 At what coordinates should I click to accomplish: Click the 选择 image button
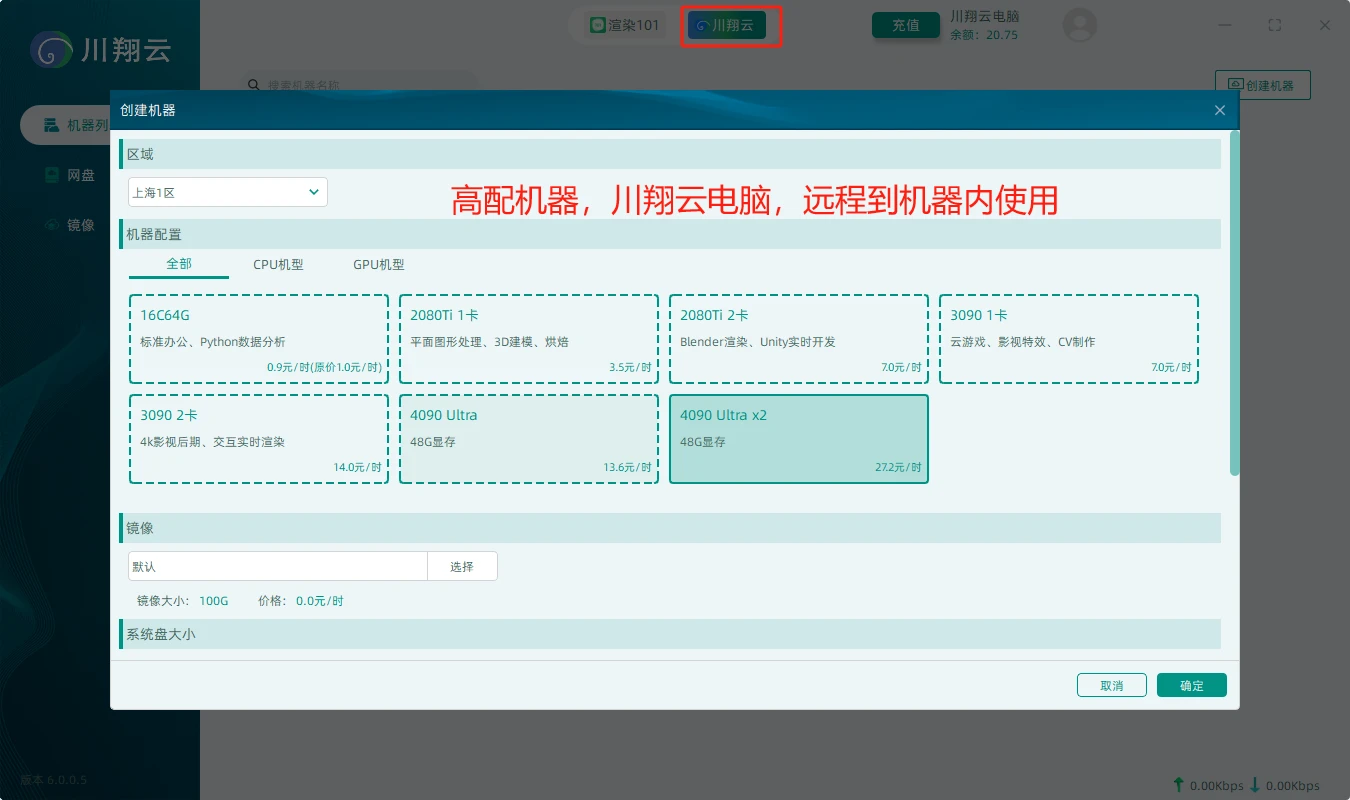pos(462,566)
